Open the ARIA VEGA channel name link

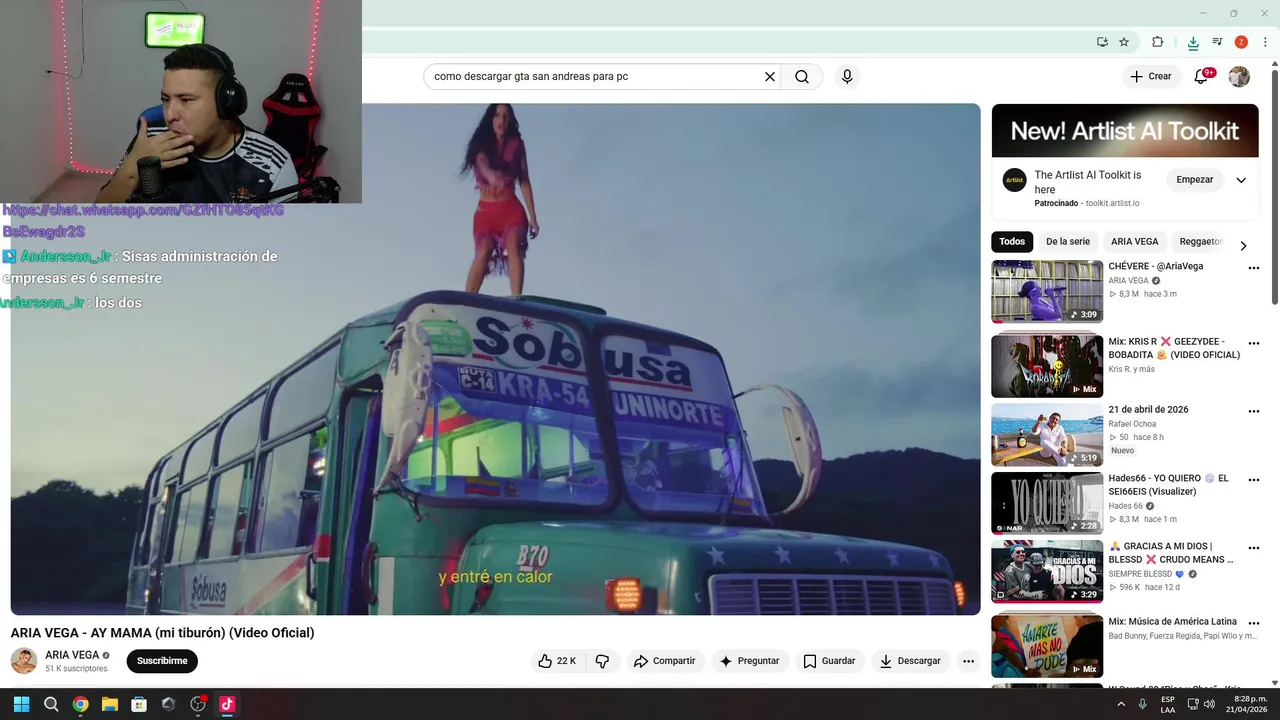pos(72,655)
